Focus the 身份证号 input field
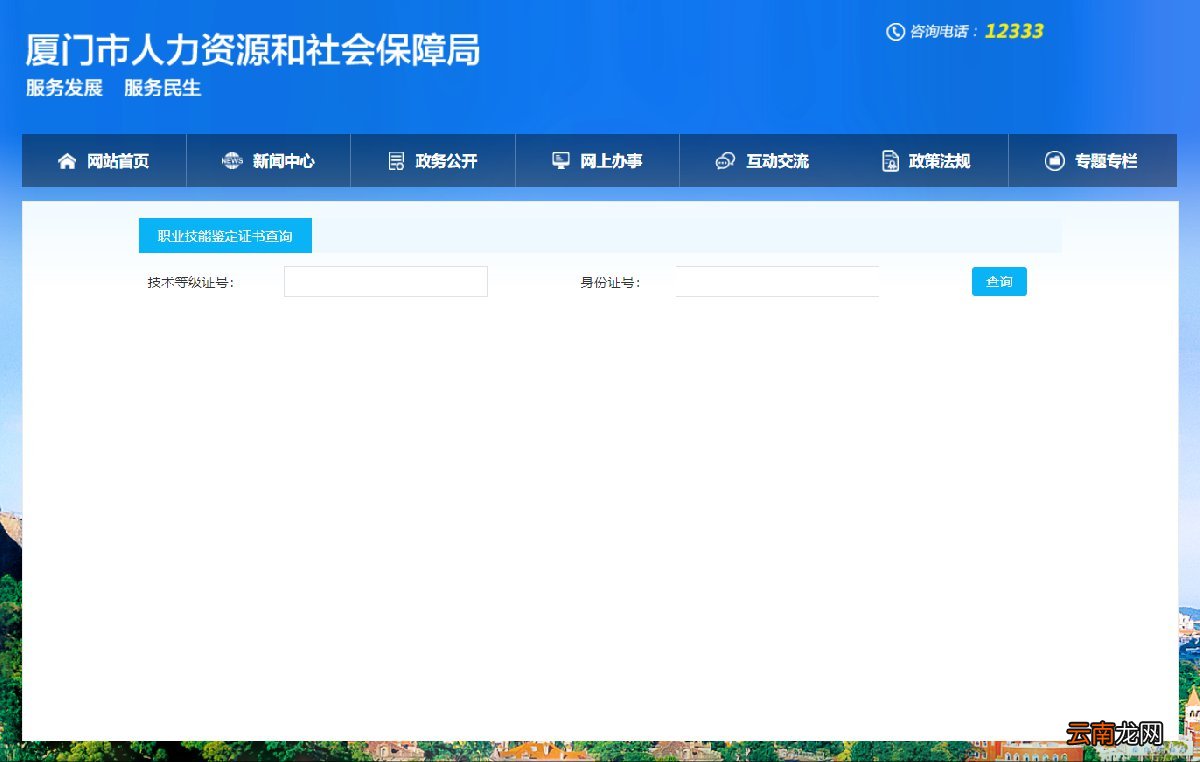Viewport: 1200px width, 762px height. 777,282
